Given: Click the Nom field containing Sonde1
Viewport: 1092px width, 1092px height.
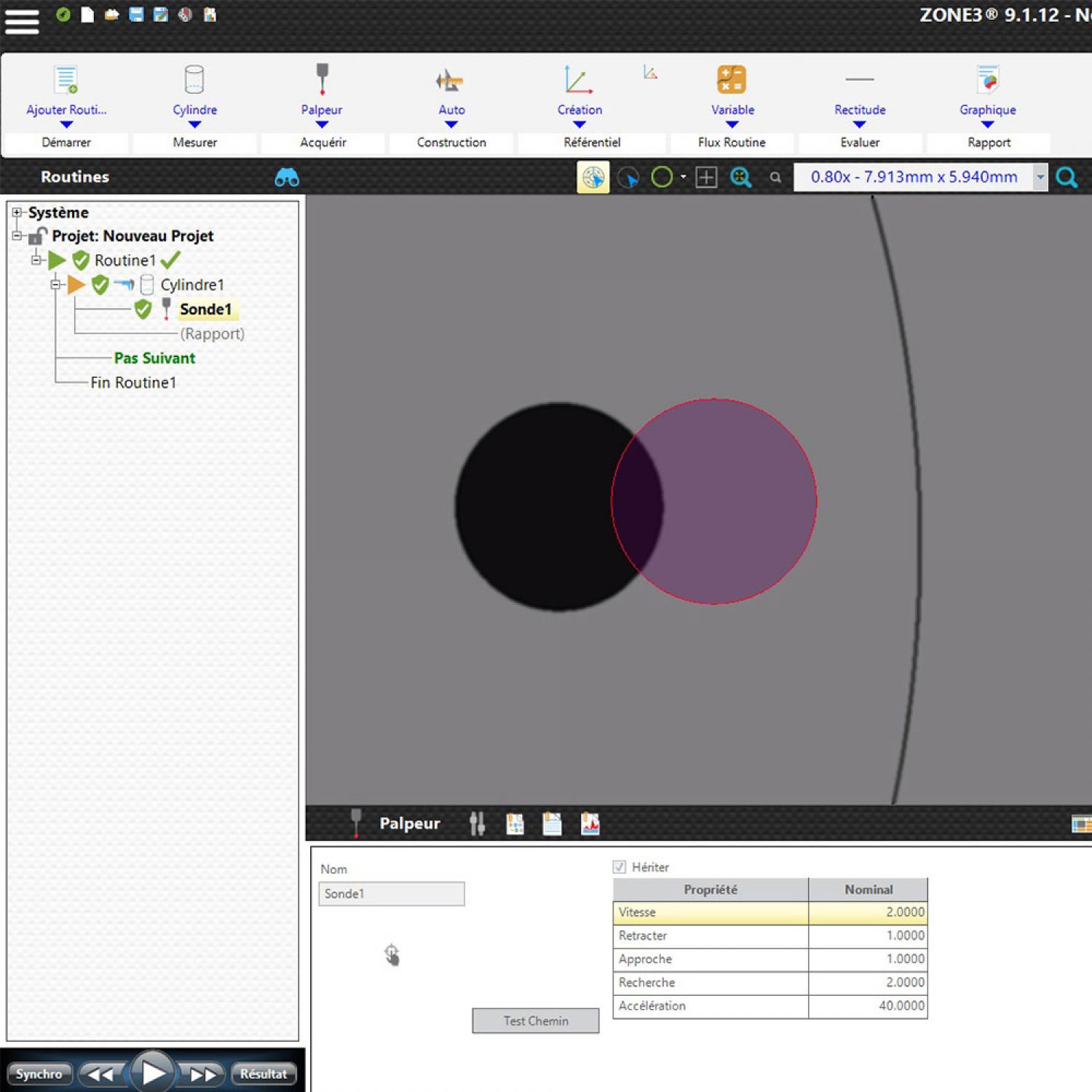Looking at the screenshot, I should pyautogui.click(x=392, y=894).
